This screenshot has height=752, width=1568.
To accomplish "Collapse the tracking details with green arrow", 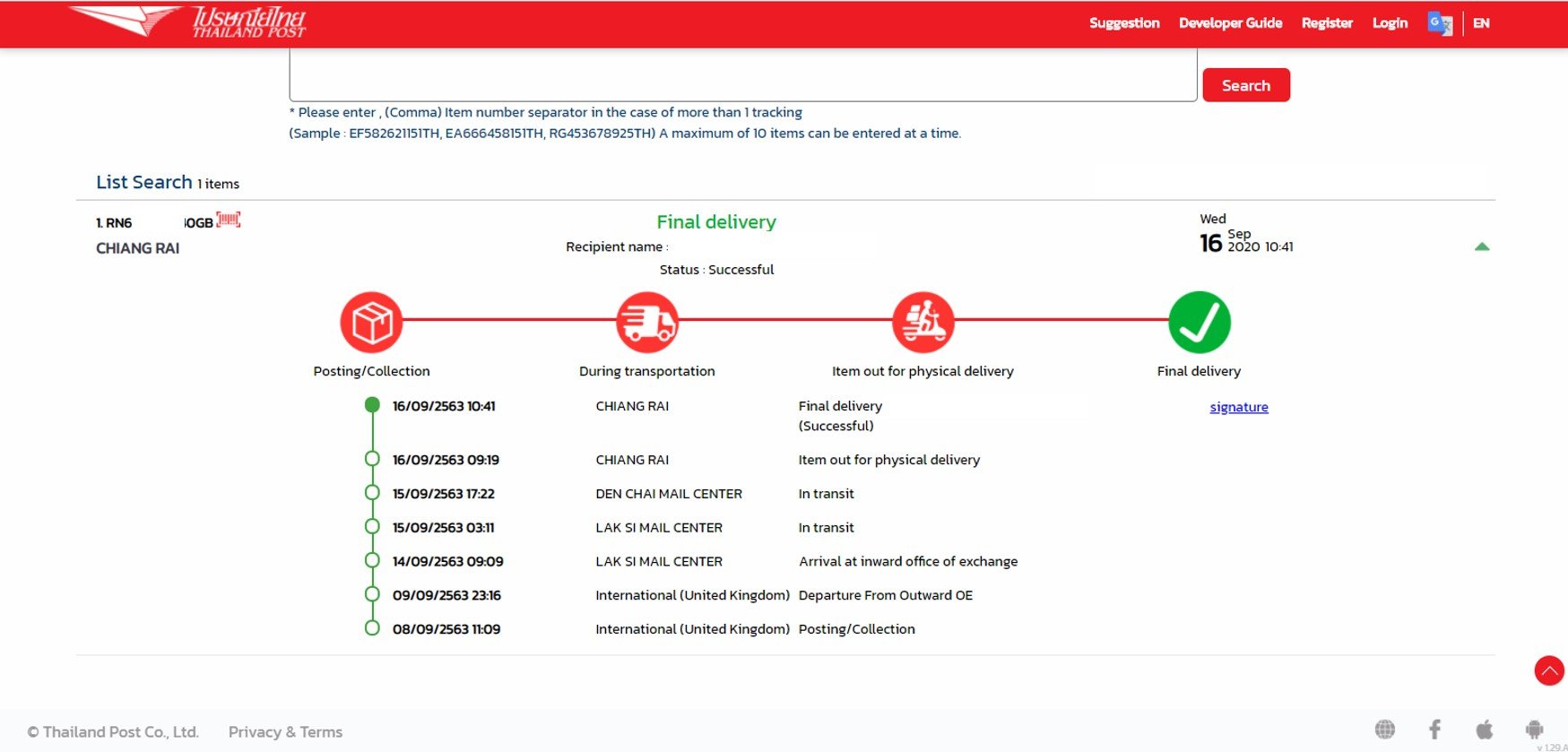I will tap(1482, 246).
